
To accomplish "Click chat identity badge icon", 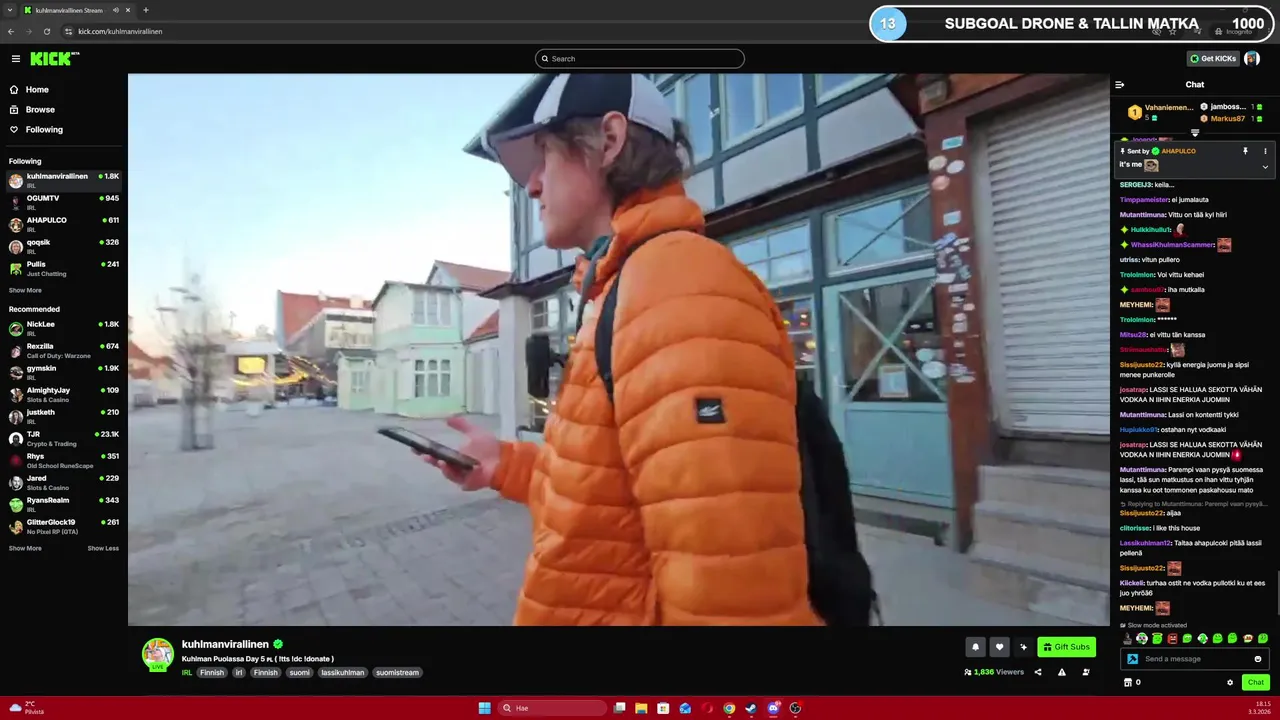I will [x=1132, y=659].
